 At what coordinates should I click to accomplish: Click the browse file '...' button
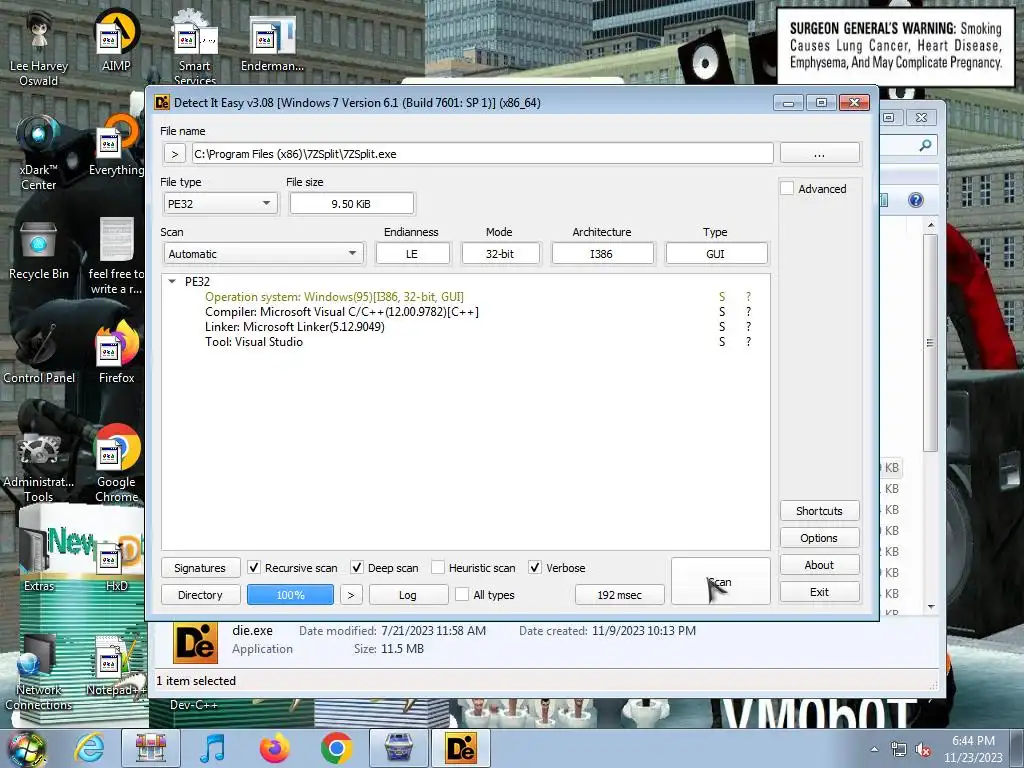pos(820,154)
